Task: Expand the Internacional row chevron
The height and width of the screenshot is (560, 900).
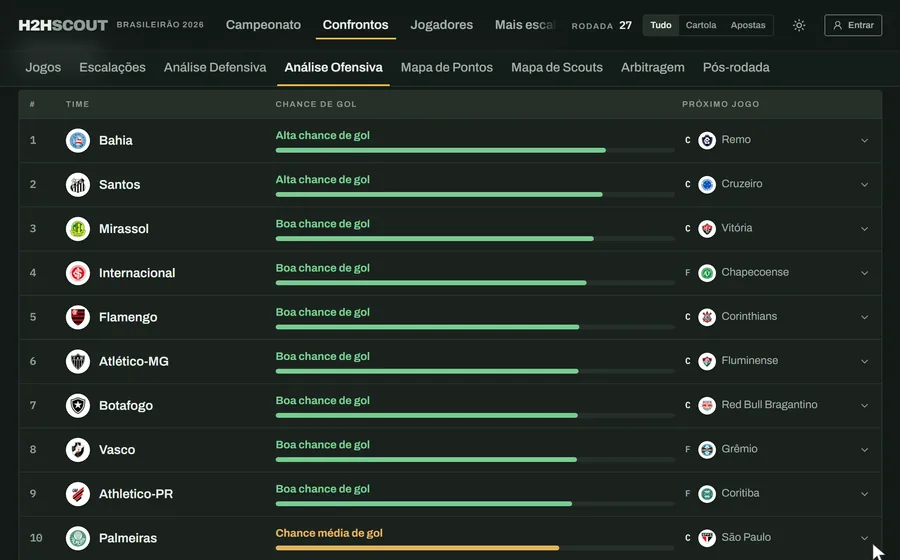Action: pos(864,273)
